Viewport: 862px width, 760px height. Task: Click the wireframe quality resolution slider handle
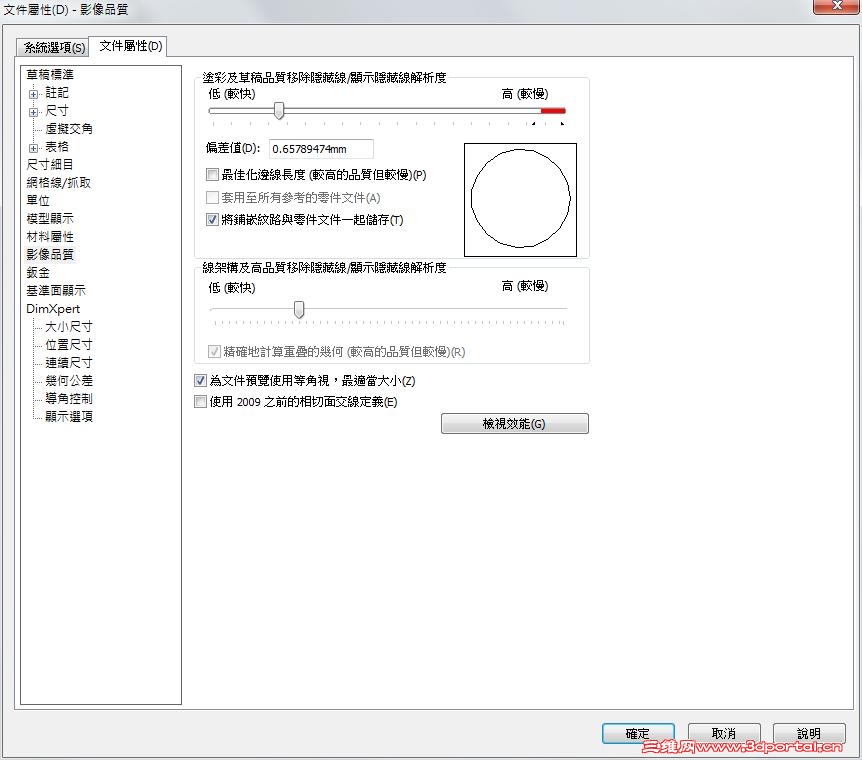(299, 310)
